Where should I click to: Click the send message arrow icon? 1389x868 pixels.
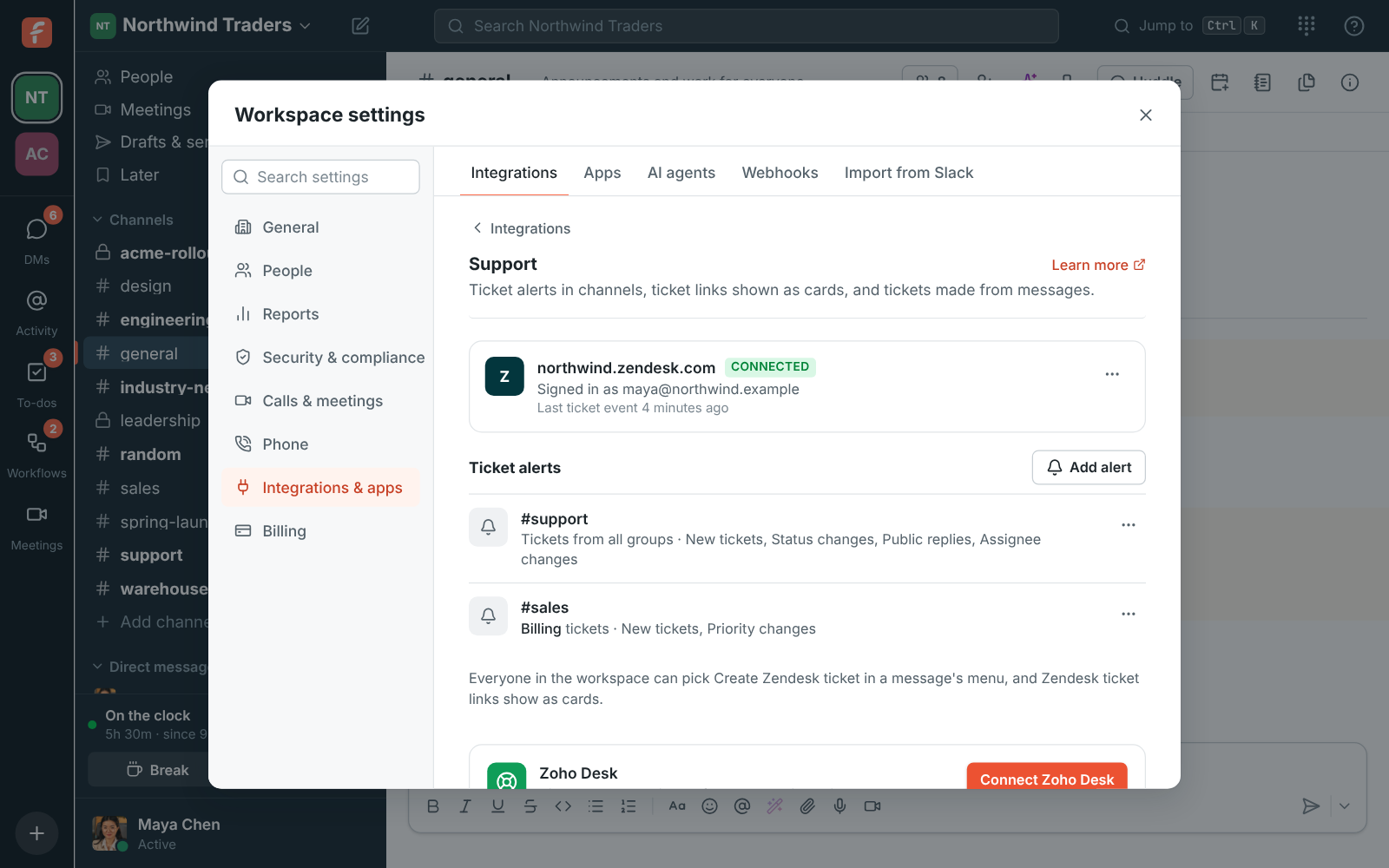[x=1311, y=806]
